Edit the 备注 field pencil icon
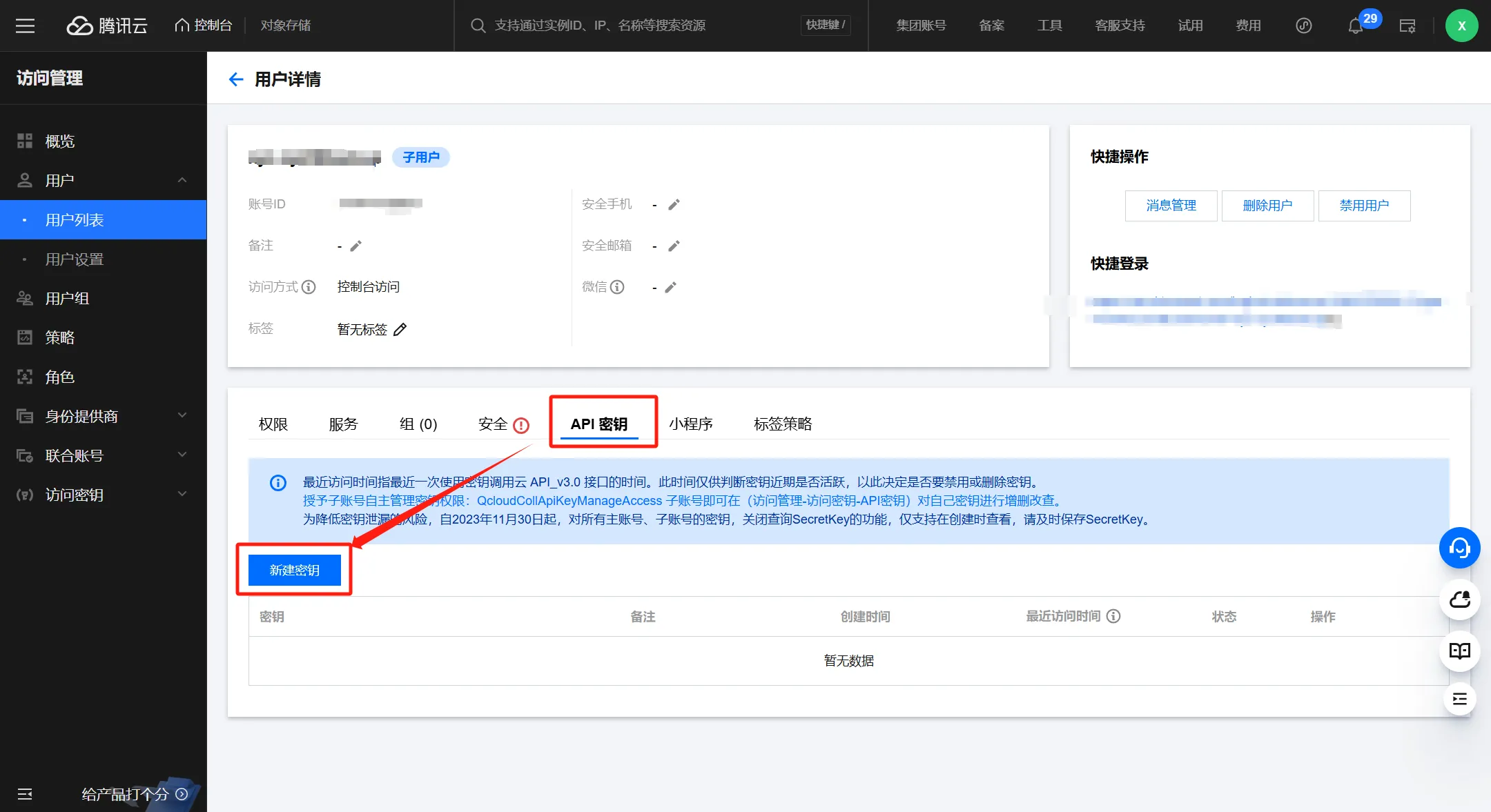The width and height of the screenshot is (1491, 812). tap(356, 246)
